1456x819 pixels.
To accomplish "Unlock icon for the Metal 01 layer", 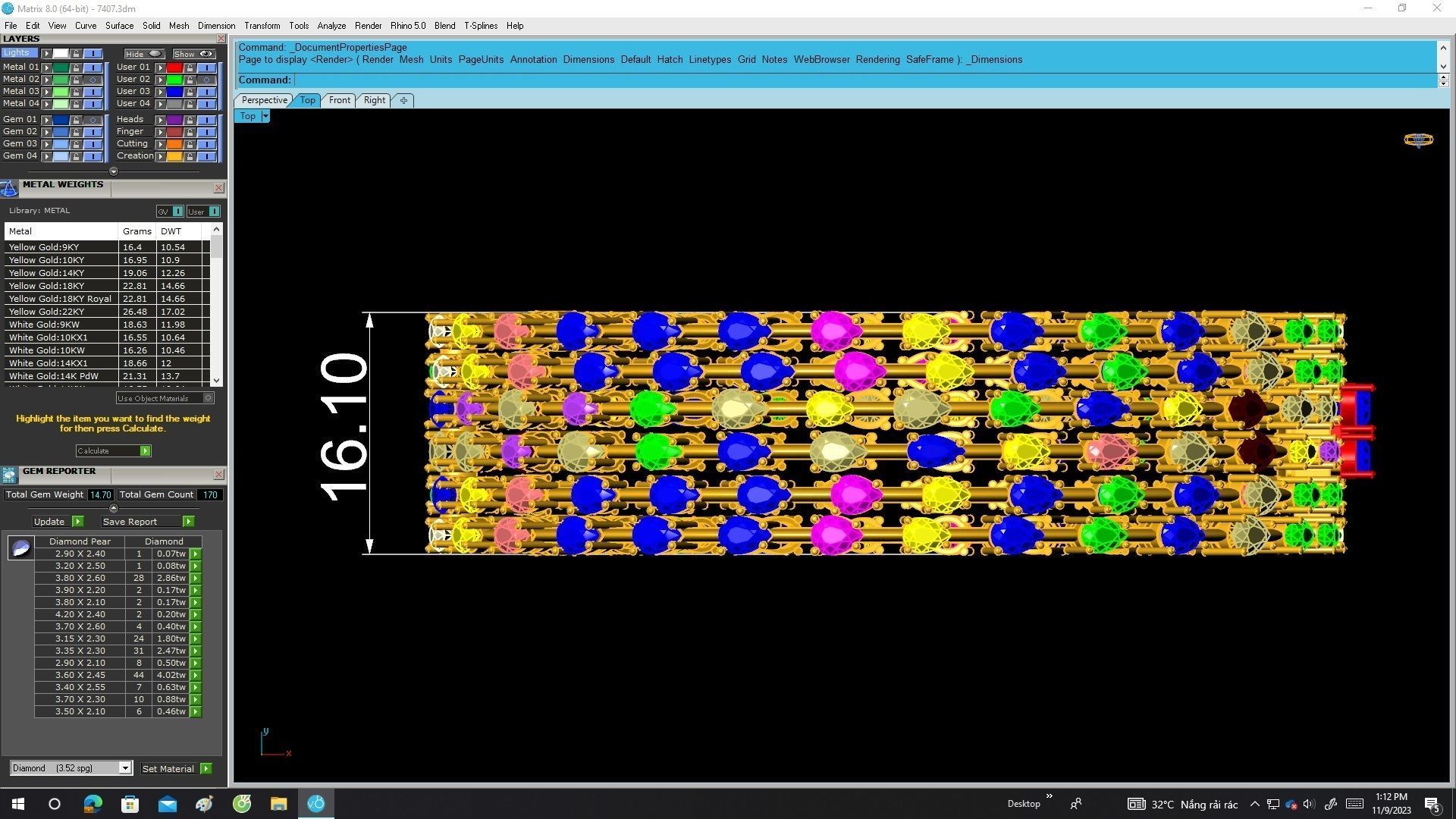I will tap(76, 67).
